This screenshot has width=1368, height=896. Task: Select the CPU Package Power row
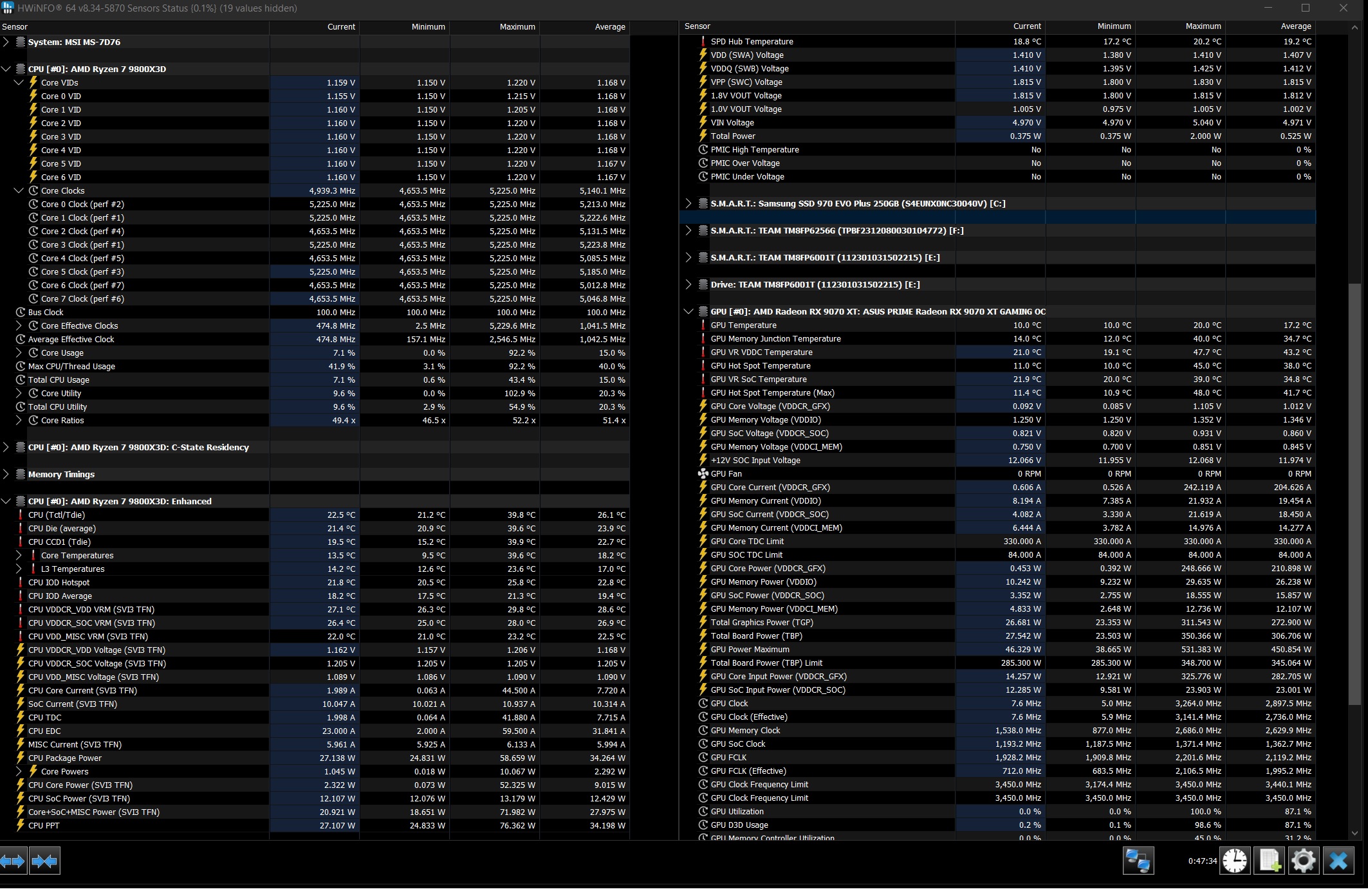click(x=65, y=758)
